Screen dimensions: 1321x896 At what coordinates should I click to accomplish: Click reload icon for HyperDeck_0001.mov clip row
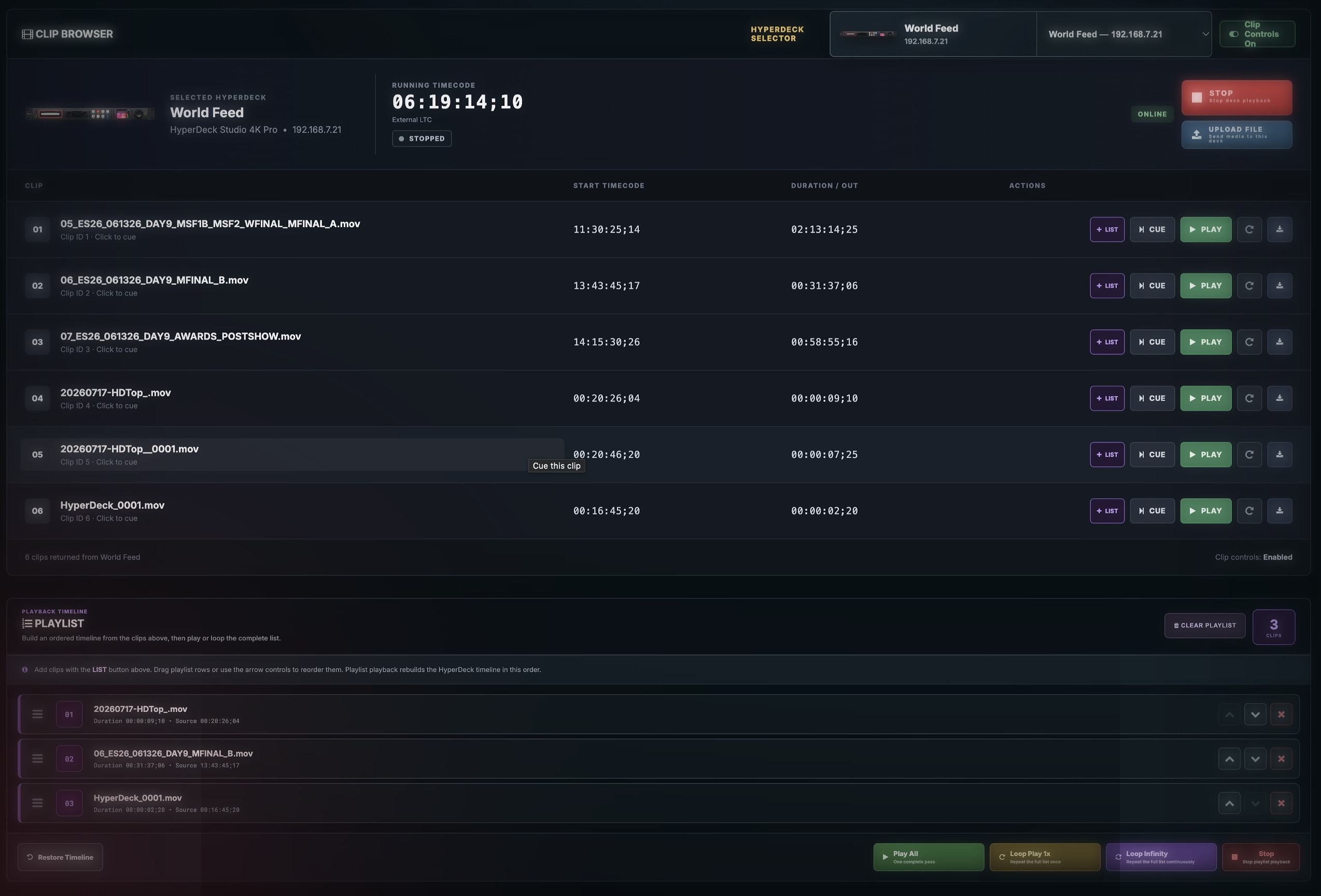coord(1249,511)
